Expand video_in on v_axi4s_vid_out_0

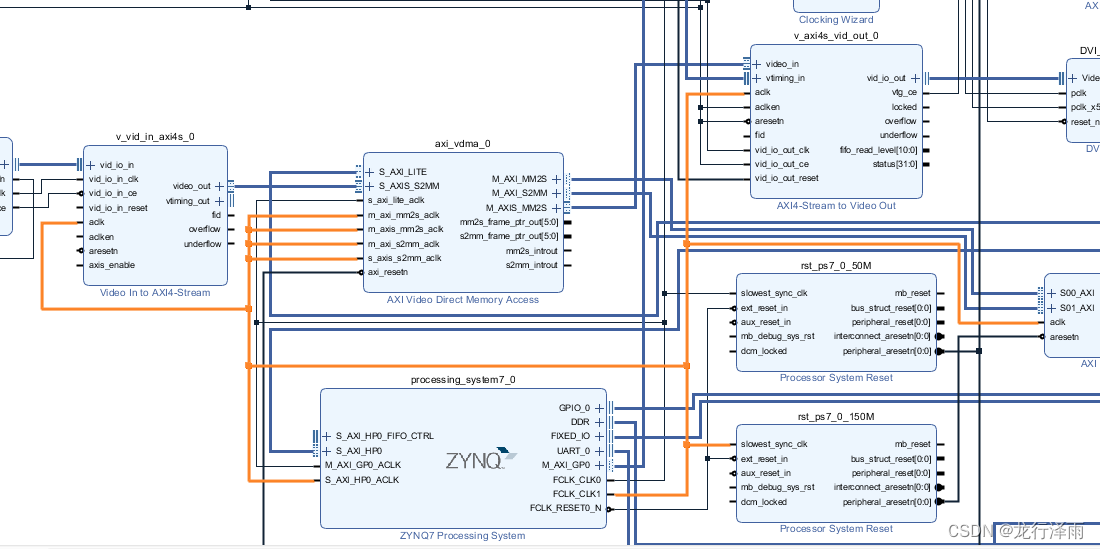[757, 64]
